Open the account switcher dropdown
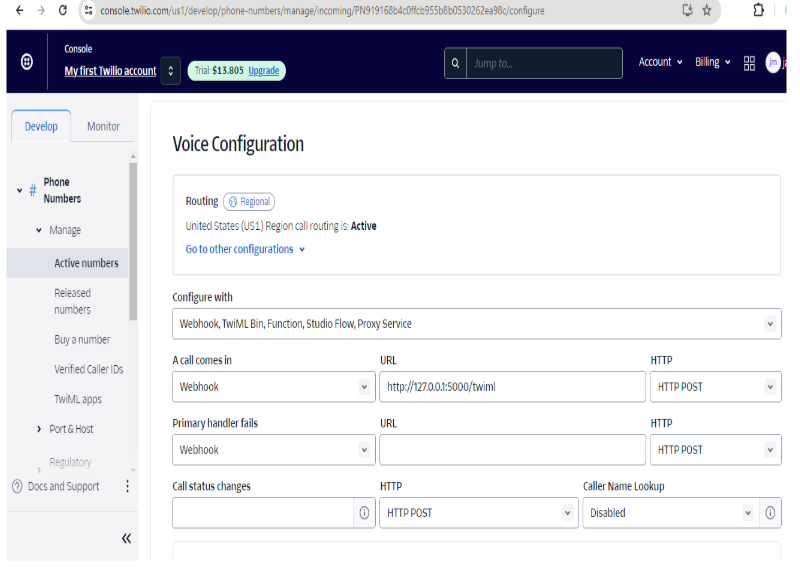800x575 pixels. point(170,71)
